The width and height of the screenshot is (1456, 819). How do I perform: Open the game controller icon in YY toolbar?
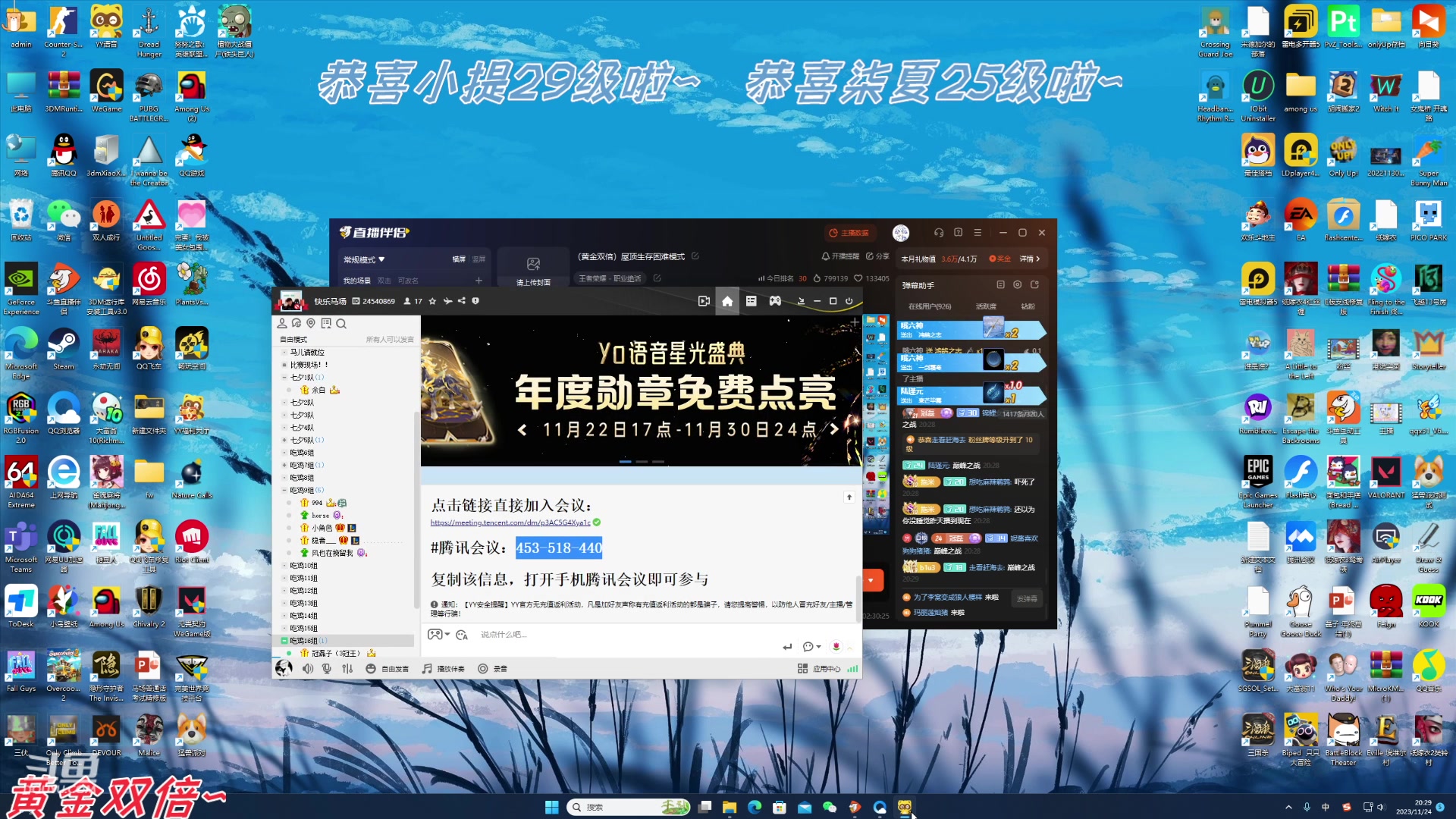tap(775, 301)
